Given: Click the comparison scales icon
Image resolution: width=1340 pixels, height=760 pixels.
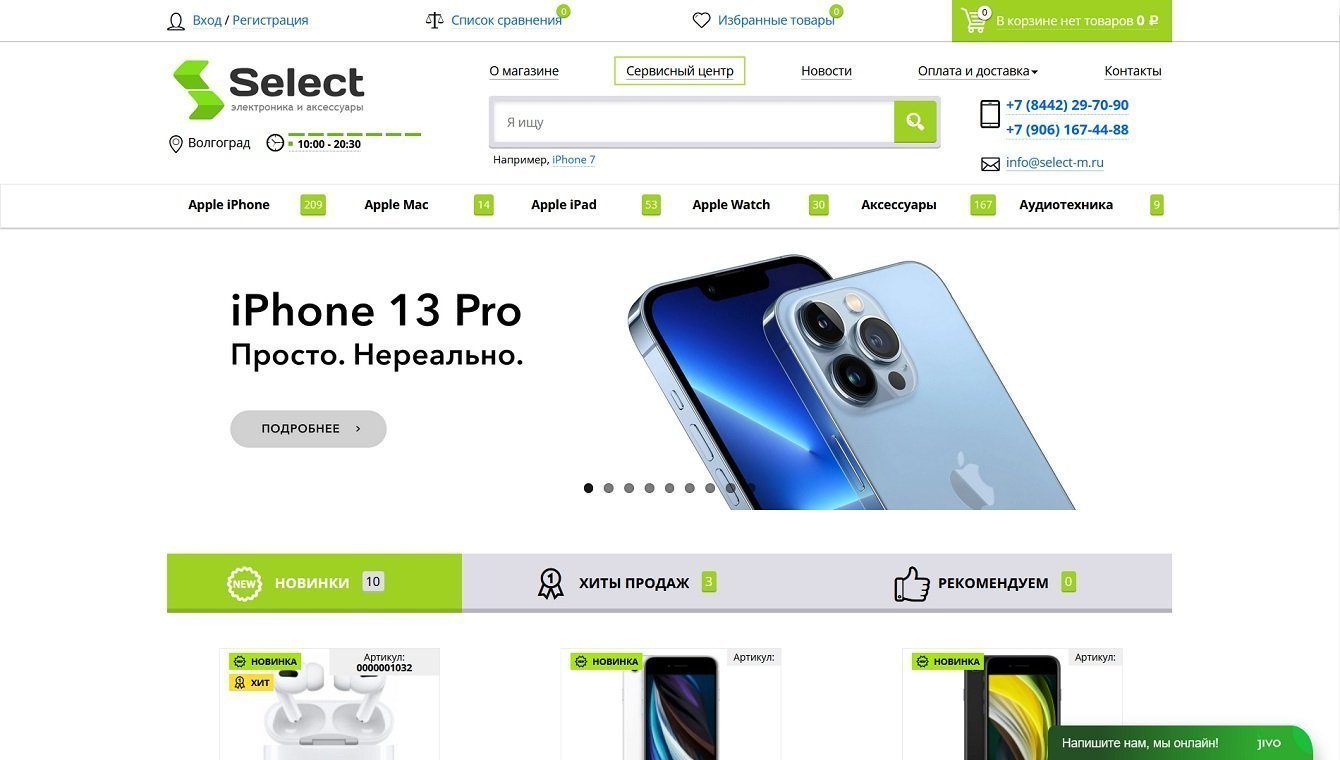Looking at the screenshot, I should click(434, 20).
